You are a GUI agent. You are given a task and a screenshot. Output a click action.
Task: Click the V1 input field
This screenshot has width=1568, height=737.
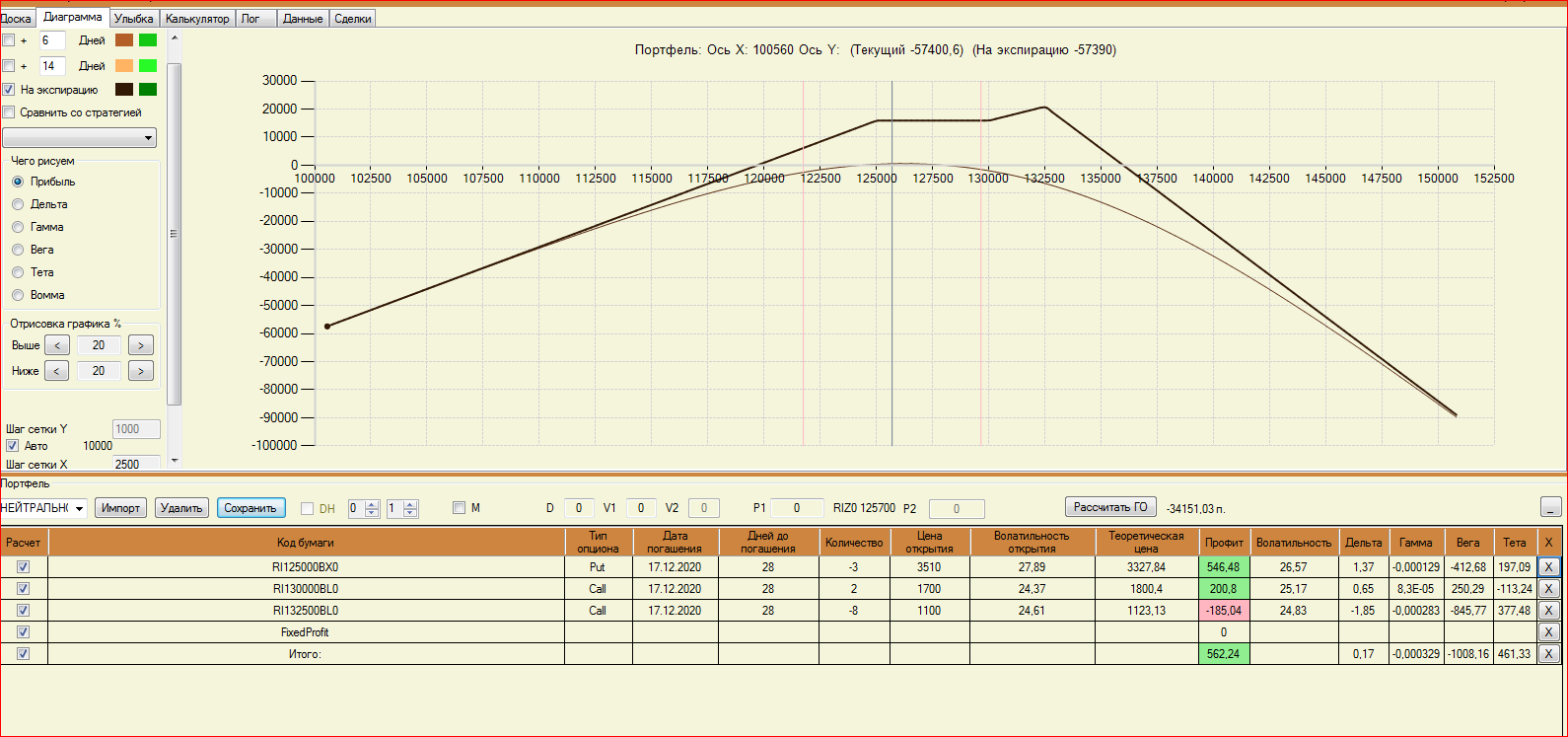tap(641, 508)
